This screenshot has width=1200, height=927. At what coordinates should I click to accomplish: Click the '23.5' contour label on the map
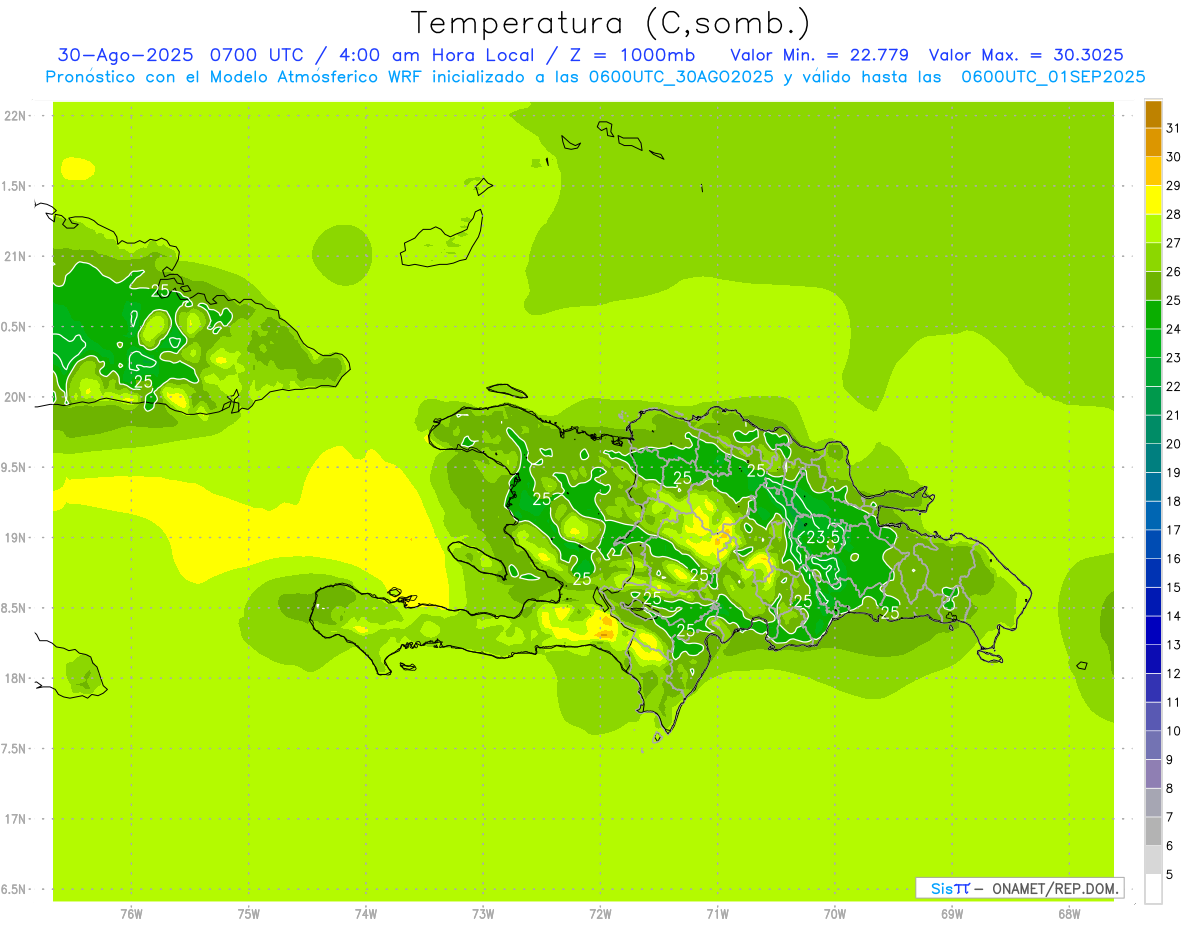click(823, 537)
